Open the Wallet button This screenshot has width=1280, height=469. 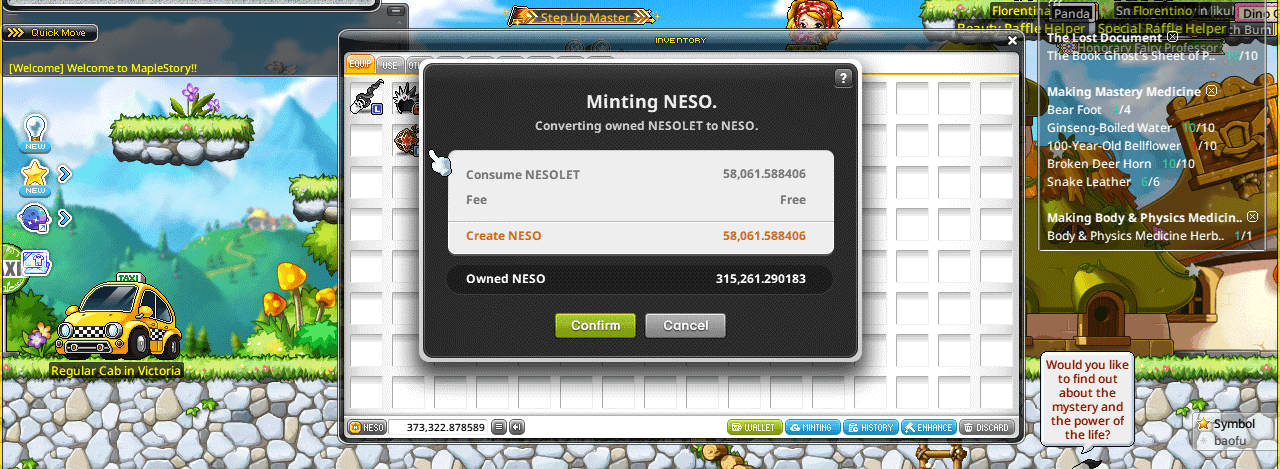point(754,427)
